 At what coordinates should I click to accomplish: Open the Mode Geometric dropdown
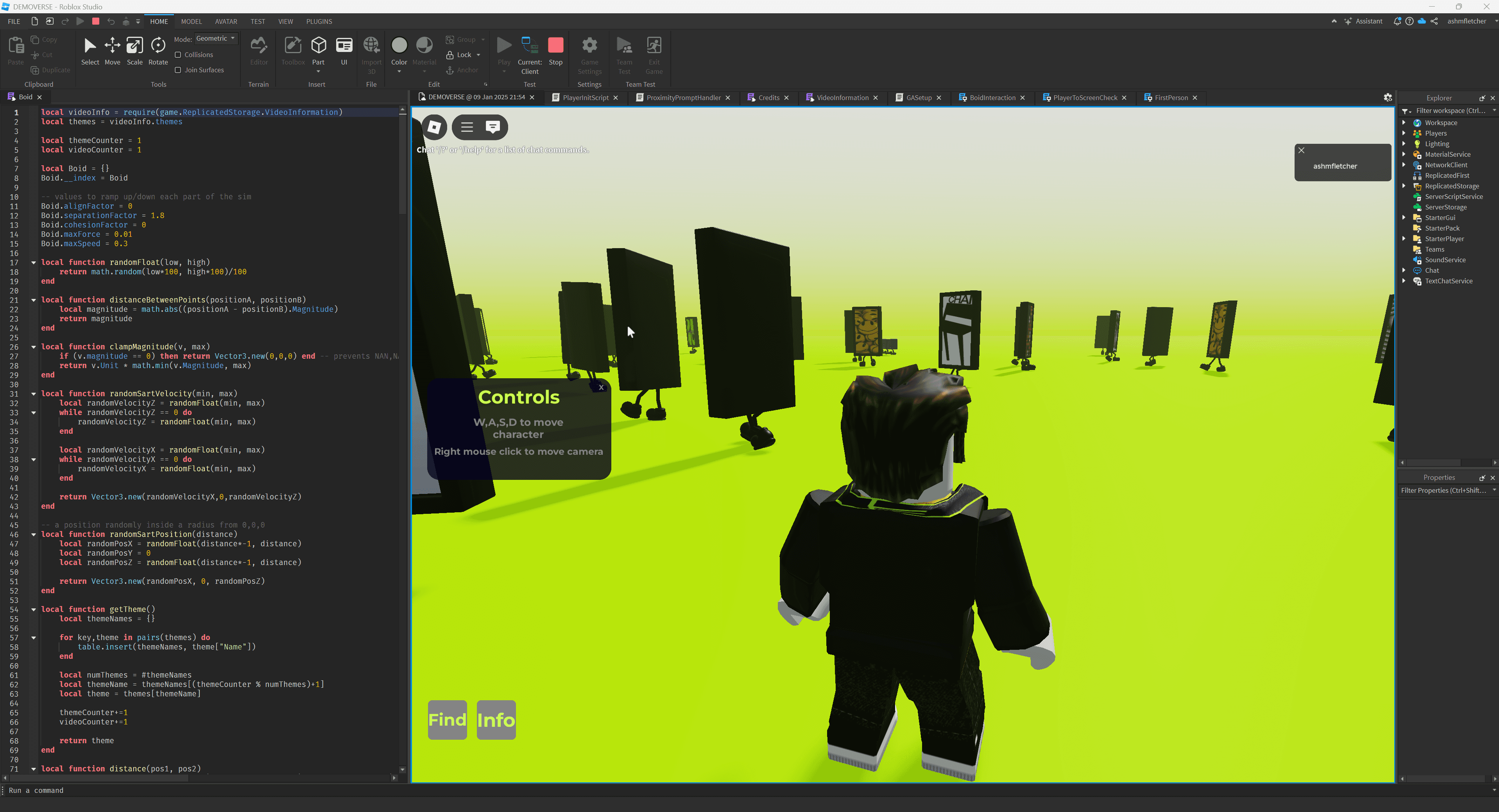click(215, 38)
